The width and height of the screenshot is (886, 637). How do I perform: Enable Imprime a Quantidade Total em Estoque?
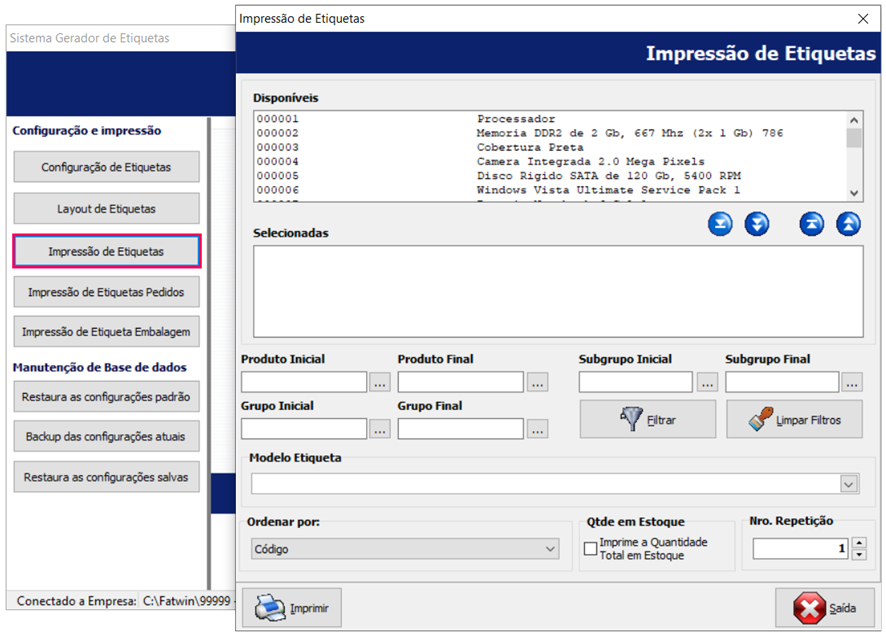pos(591,549)
